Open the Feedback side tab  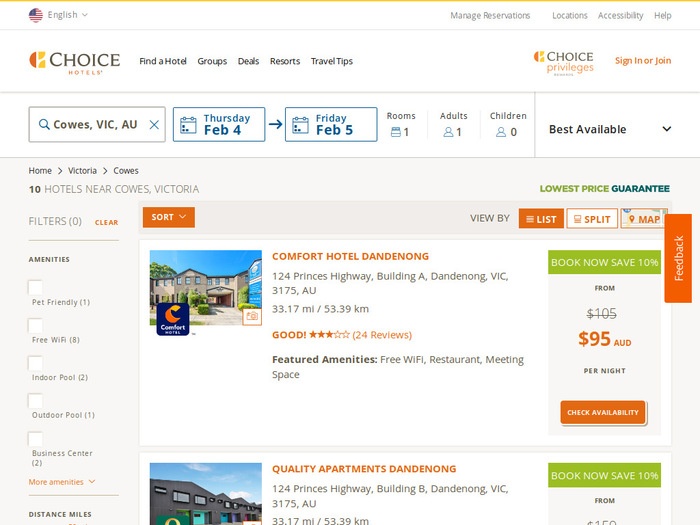pyautogui.click(x=678, y=258)
